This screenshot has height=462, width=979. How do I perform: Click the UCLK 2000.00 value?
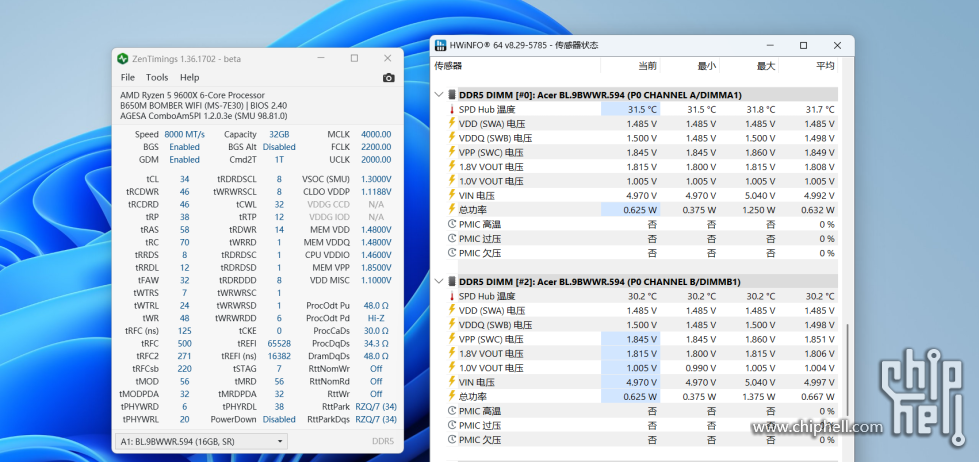pyautogui.click(x=376, y=160)
